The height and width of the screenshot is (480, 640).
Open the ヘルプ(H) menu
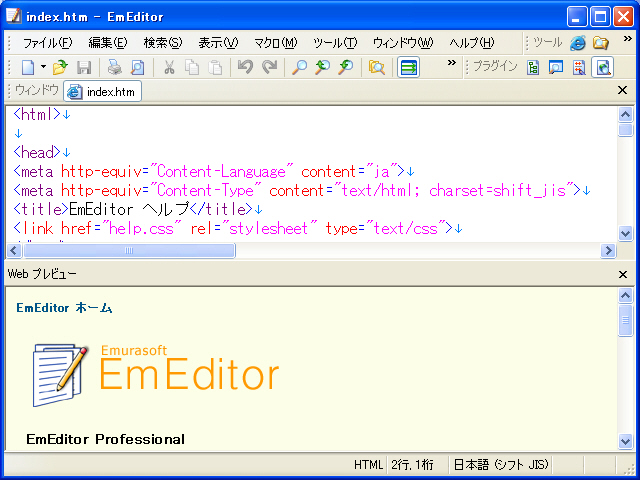pos(471,42)
